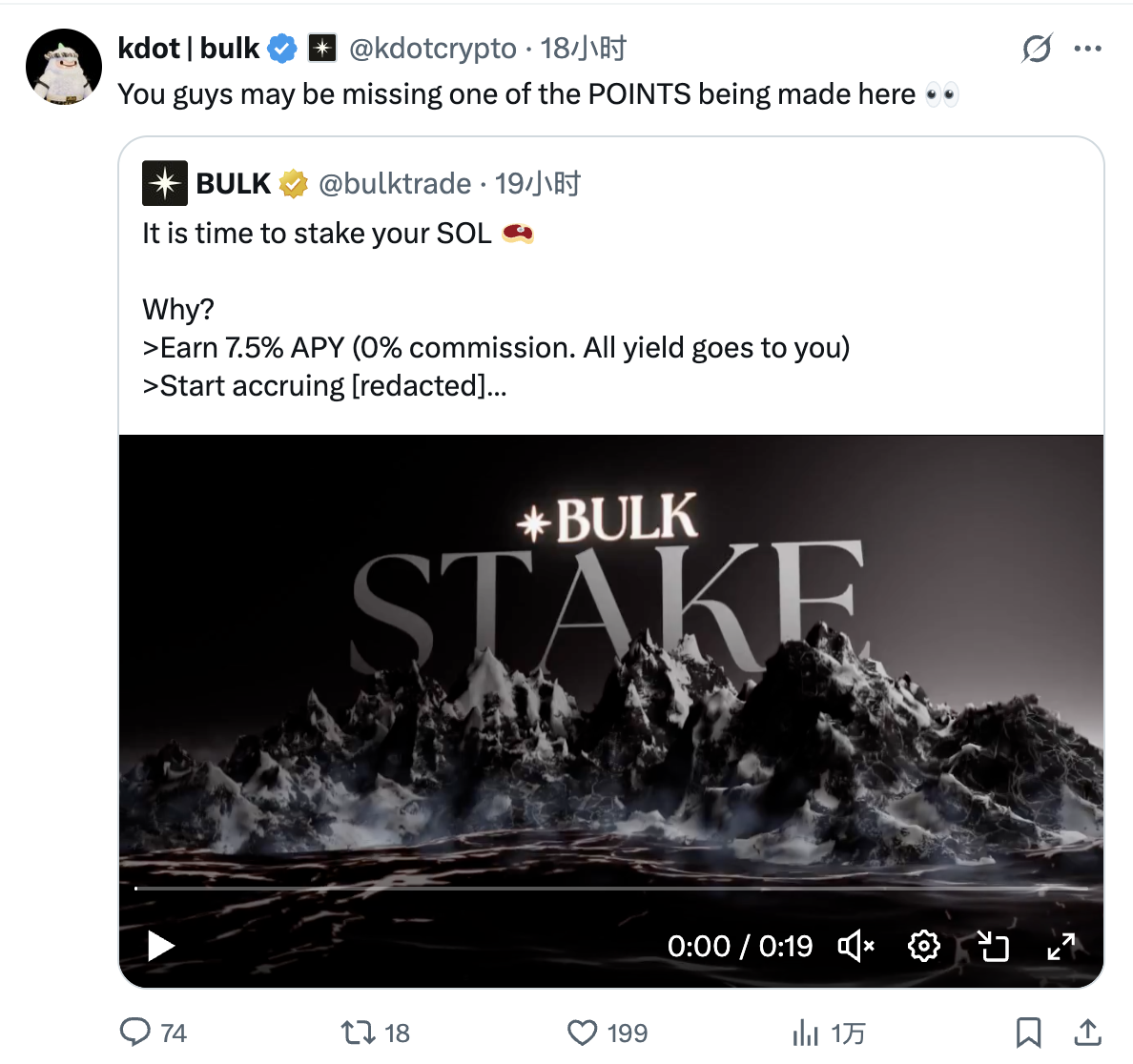Open video settings gear menu

(x=923, y=946)
